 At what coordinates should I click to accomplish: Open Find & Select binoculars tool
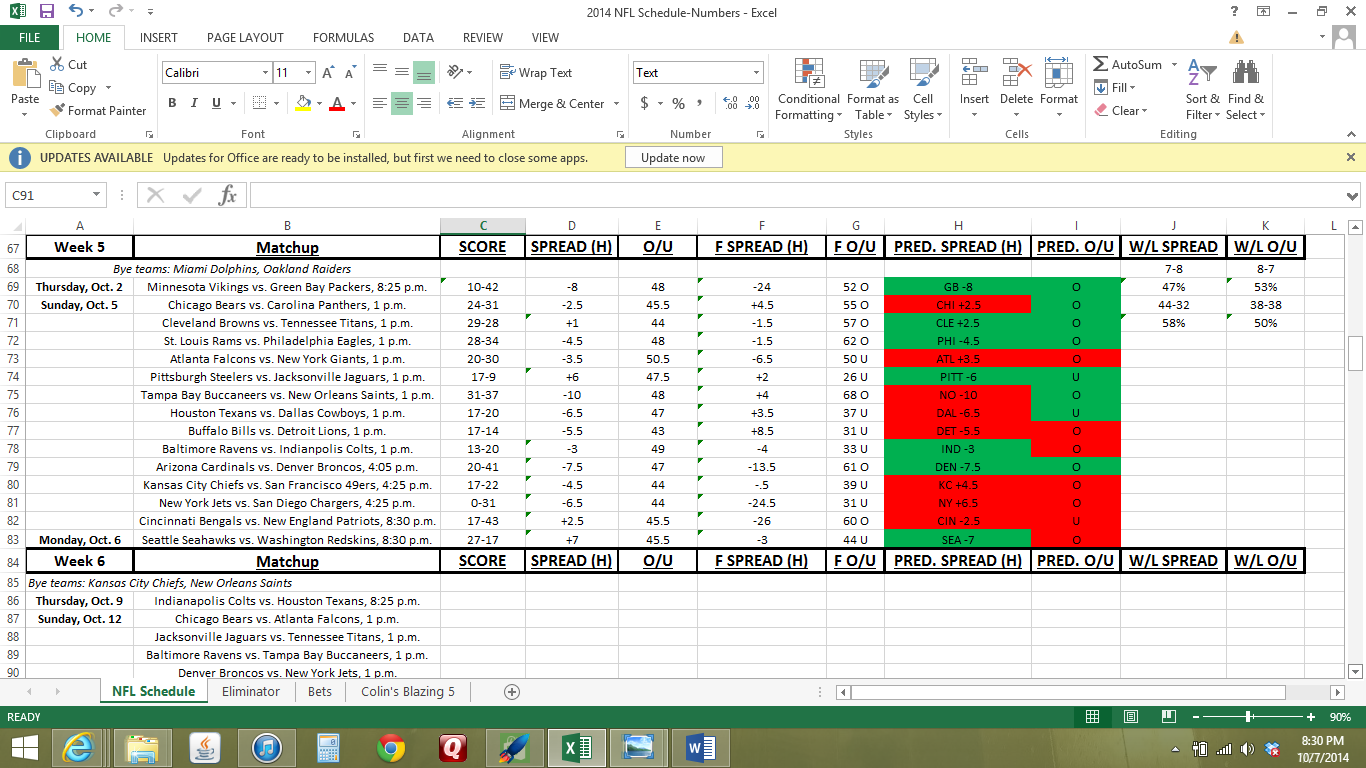[x=1245, y=90]
